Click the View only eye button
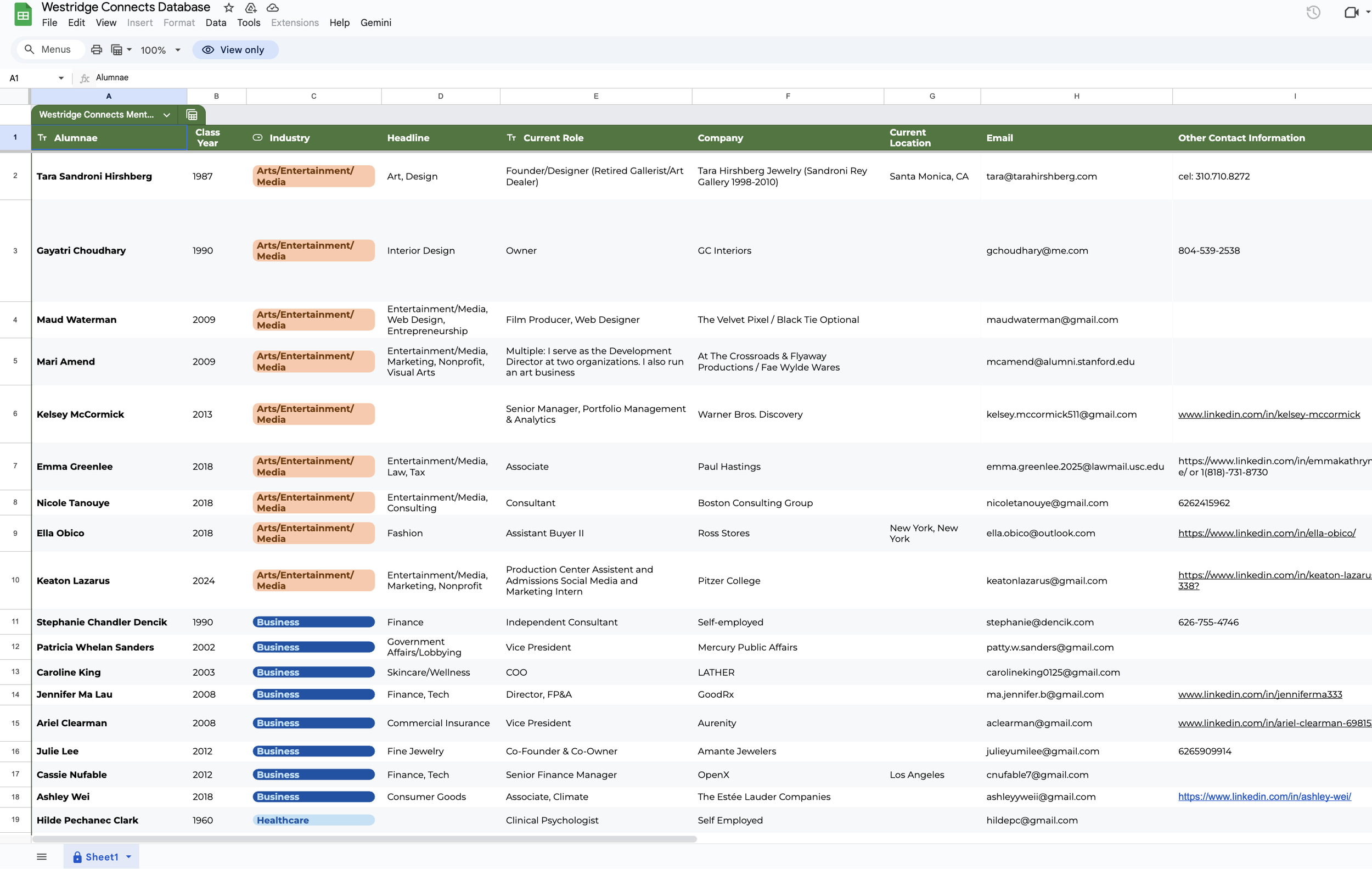The width and height of the screenshot is (1372, 869). tap(235, 49)
